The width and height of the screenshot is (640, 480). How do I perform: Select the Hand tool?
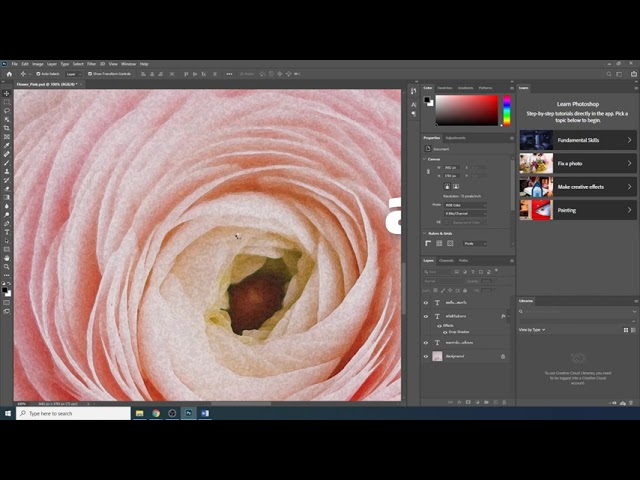point(7,258)
